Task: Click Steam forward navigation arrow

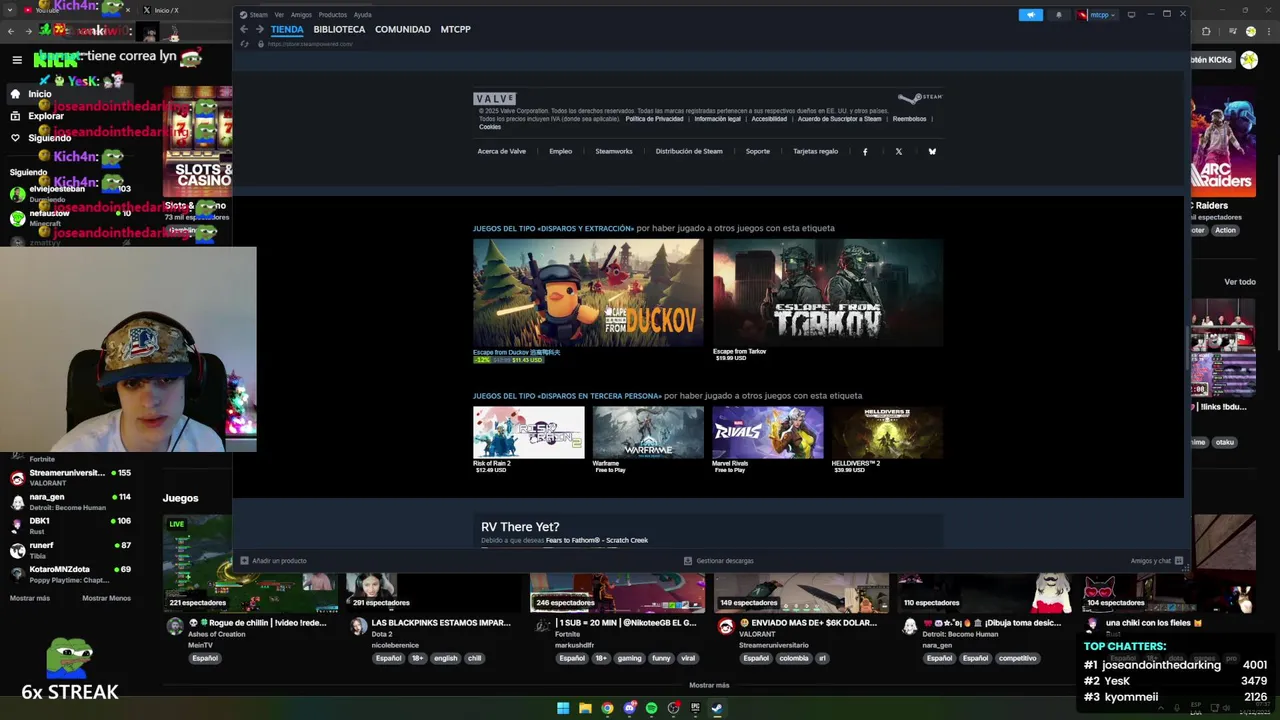Action: click(259, 29)
